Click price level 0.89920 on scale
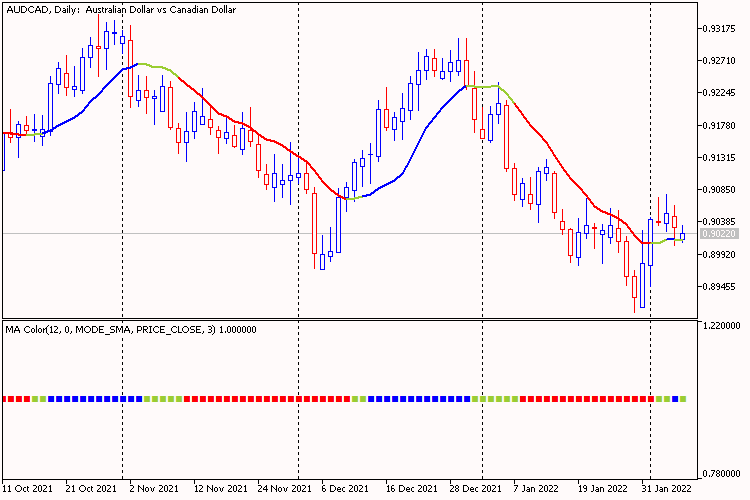 [x=719, y=255]
